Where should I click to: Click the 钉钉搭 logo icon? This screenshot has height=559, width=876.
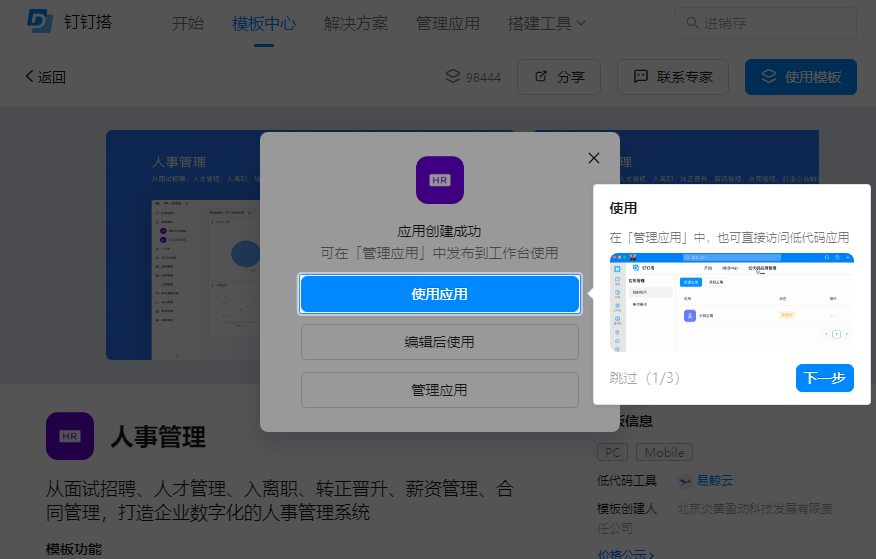pyautogui.click(x=41, y=22)
